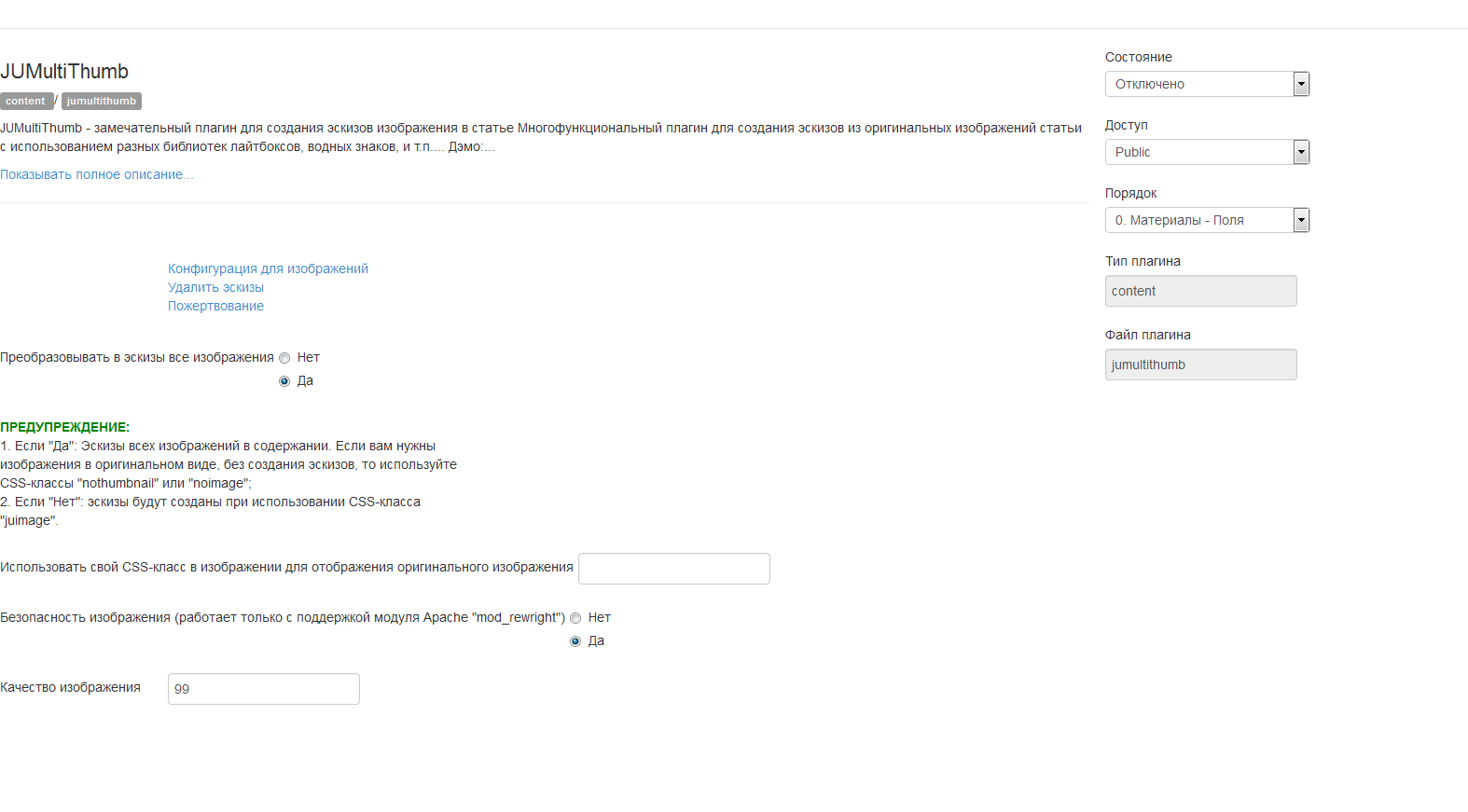Open the Состояние dropdown showing Отключено
This screenshot has width=1468, height=812.
click(1207, 84)
